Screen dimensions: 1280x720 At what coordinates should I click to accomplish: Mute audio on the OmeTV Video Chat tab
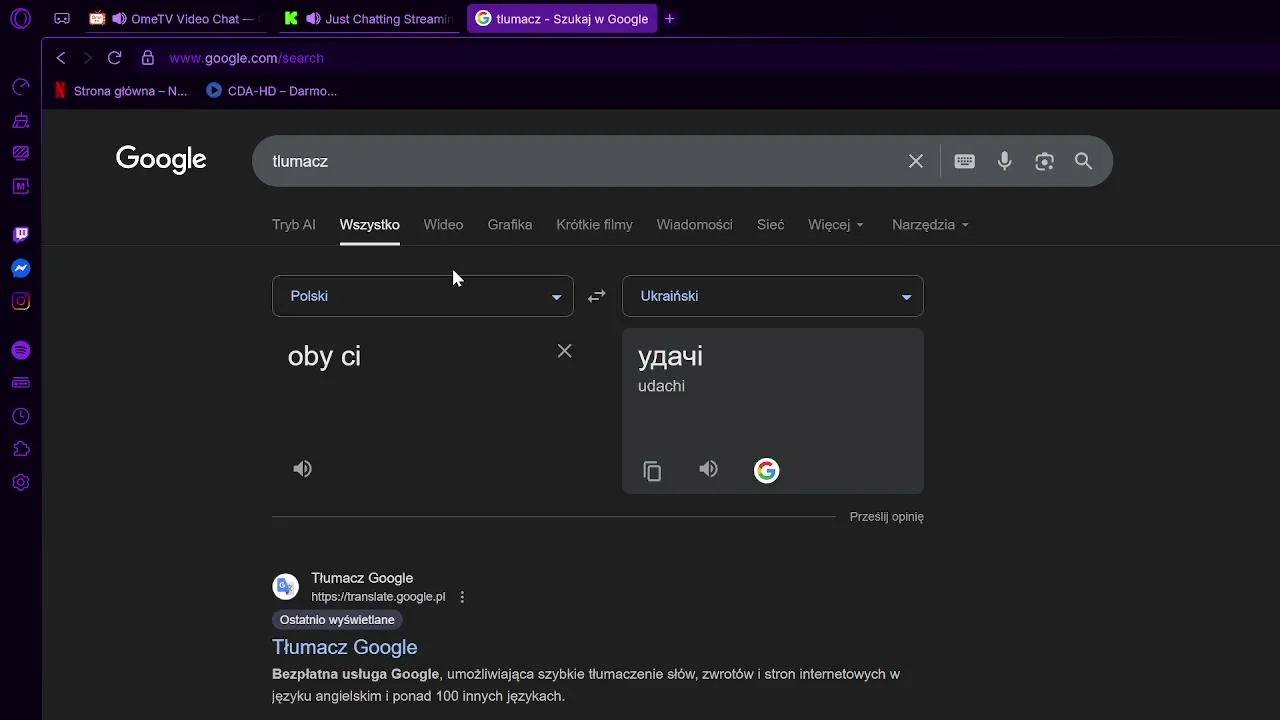(119, 19)
